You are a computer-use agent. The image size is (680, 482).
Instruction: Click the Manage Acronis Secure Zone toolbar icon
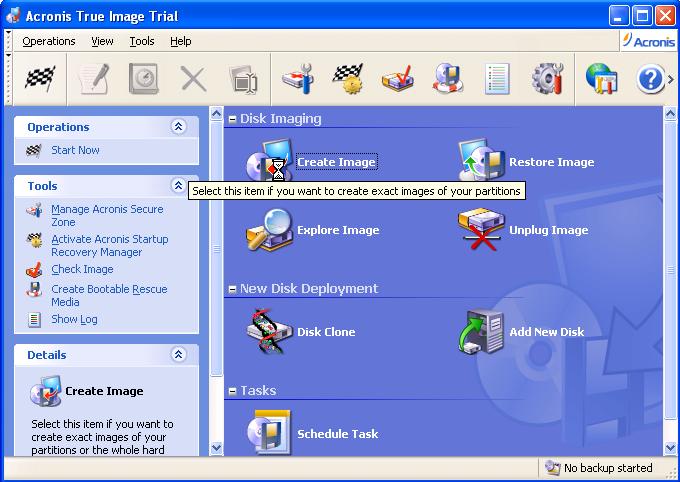[x=297, y=78]
